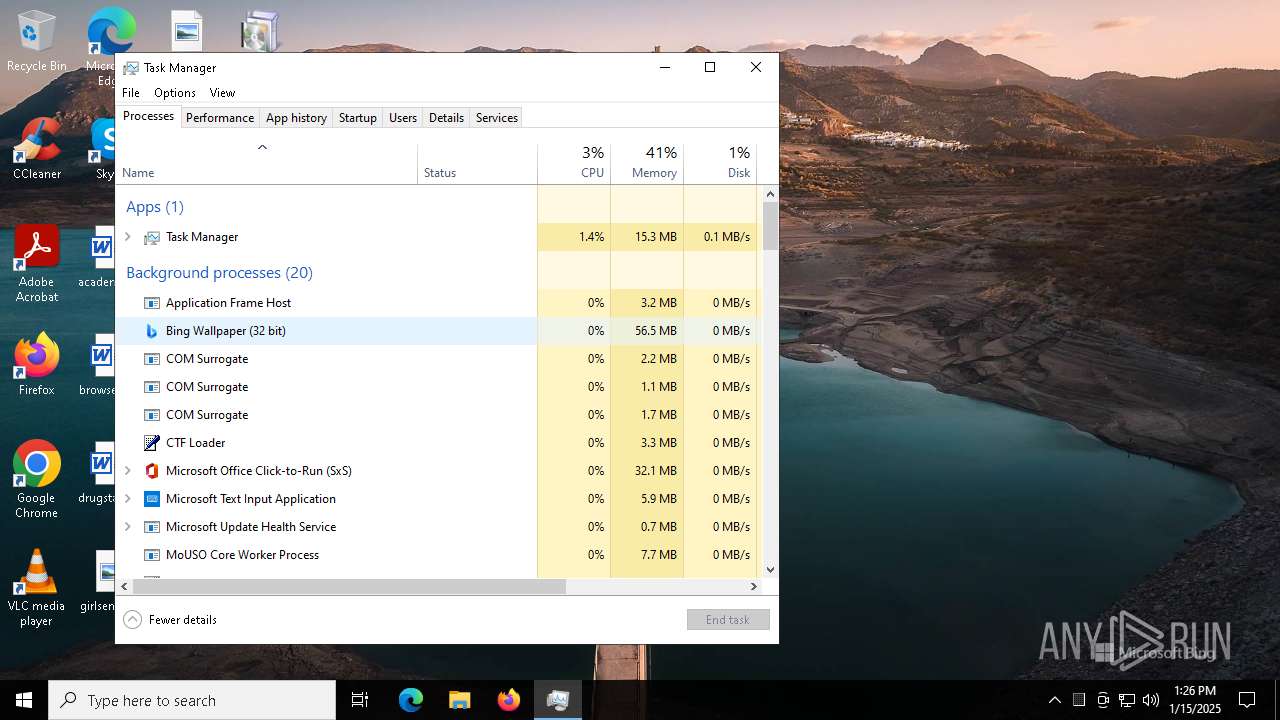Click the Windows Start button

[24, 700]
